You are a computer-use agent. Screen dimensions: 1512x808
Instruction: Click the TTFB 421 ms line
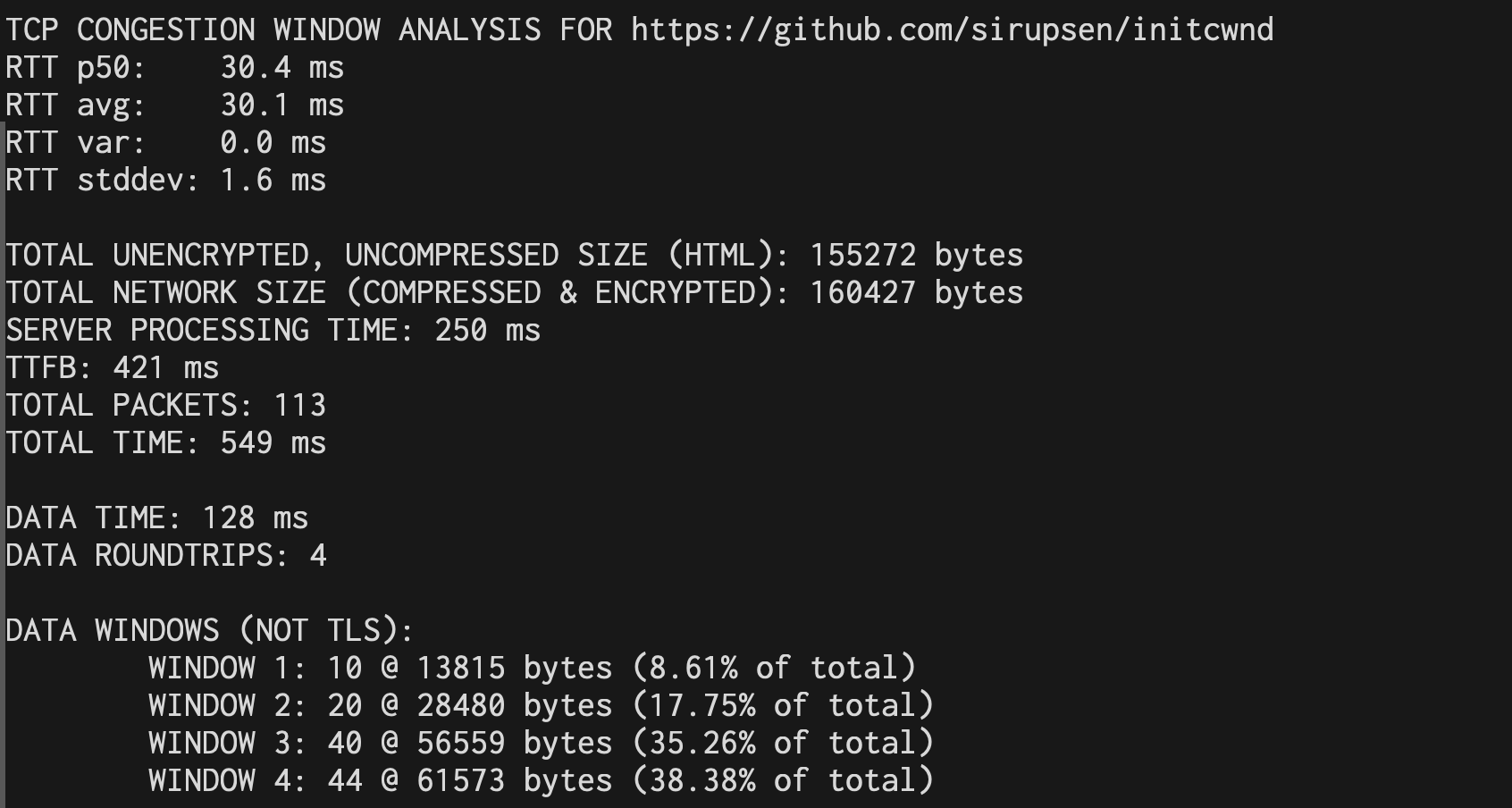point(112,367)
